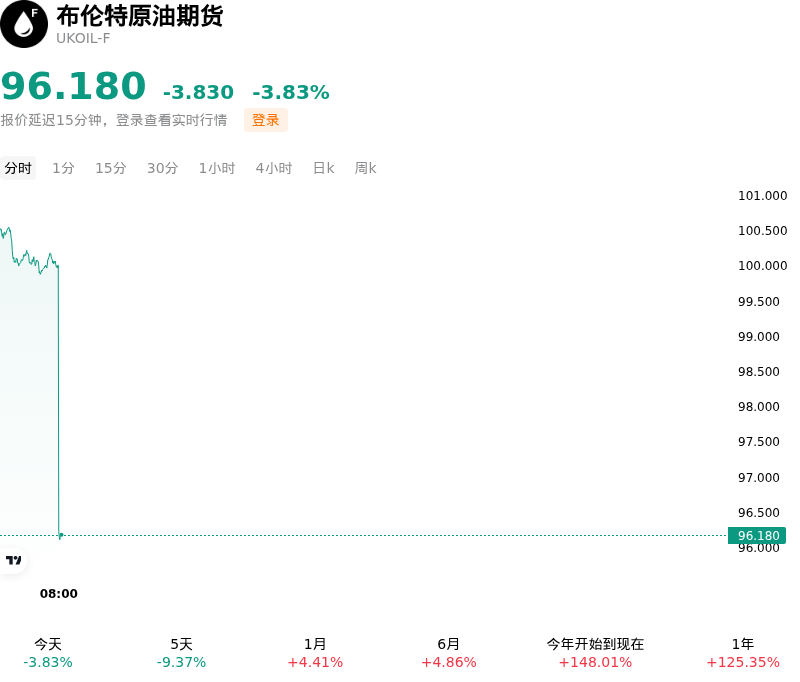This screenshot has height=682, width=800.
Task: Choose the 今年开始到现在 +148.01% range
Action: pos(595,653)
